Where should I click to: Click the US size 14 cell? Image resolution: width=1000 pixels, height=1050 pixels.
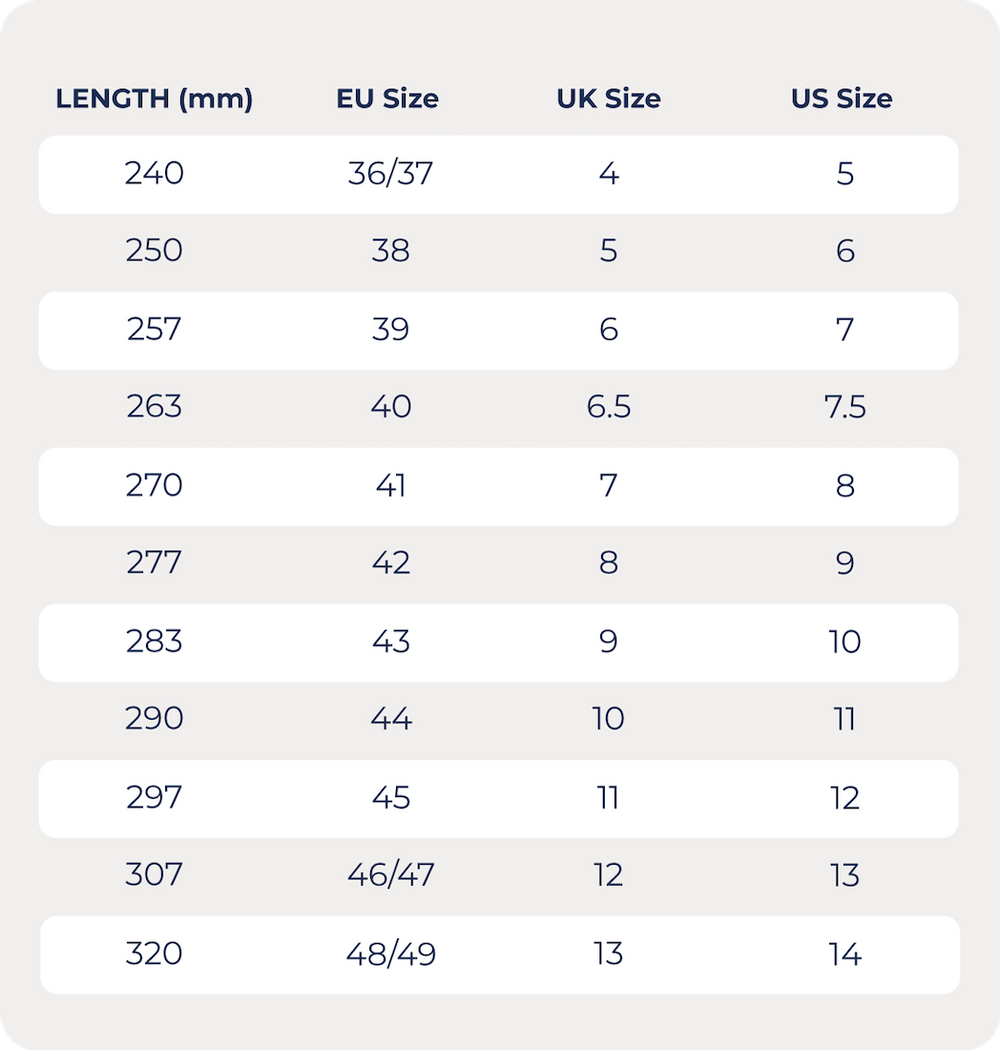click(845, 954)
